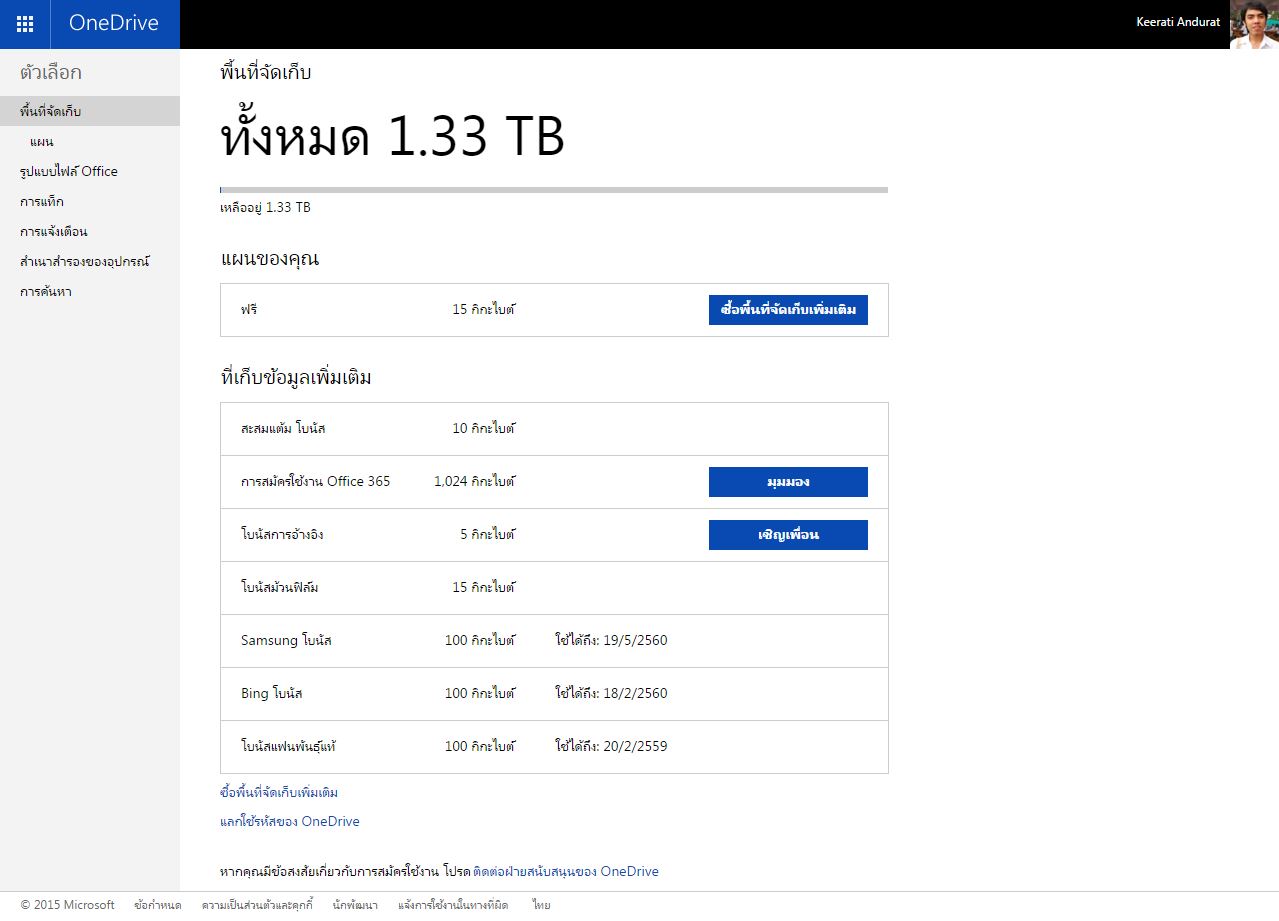Click the blue ซื้อพื้นที่จัดเก็บเพิ่มเติม button

point(788,310)
